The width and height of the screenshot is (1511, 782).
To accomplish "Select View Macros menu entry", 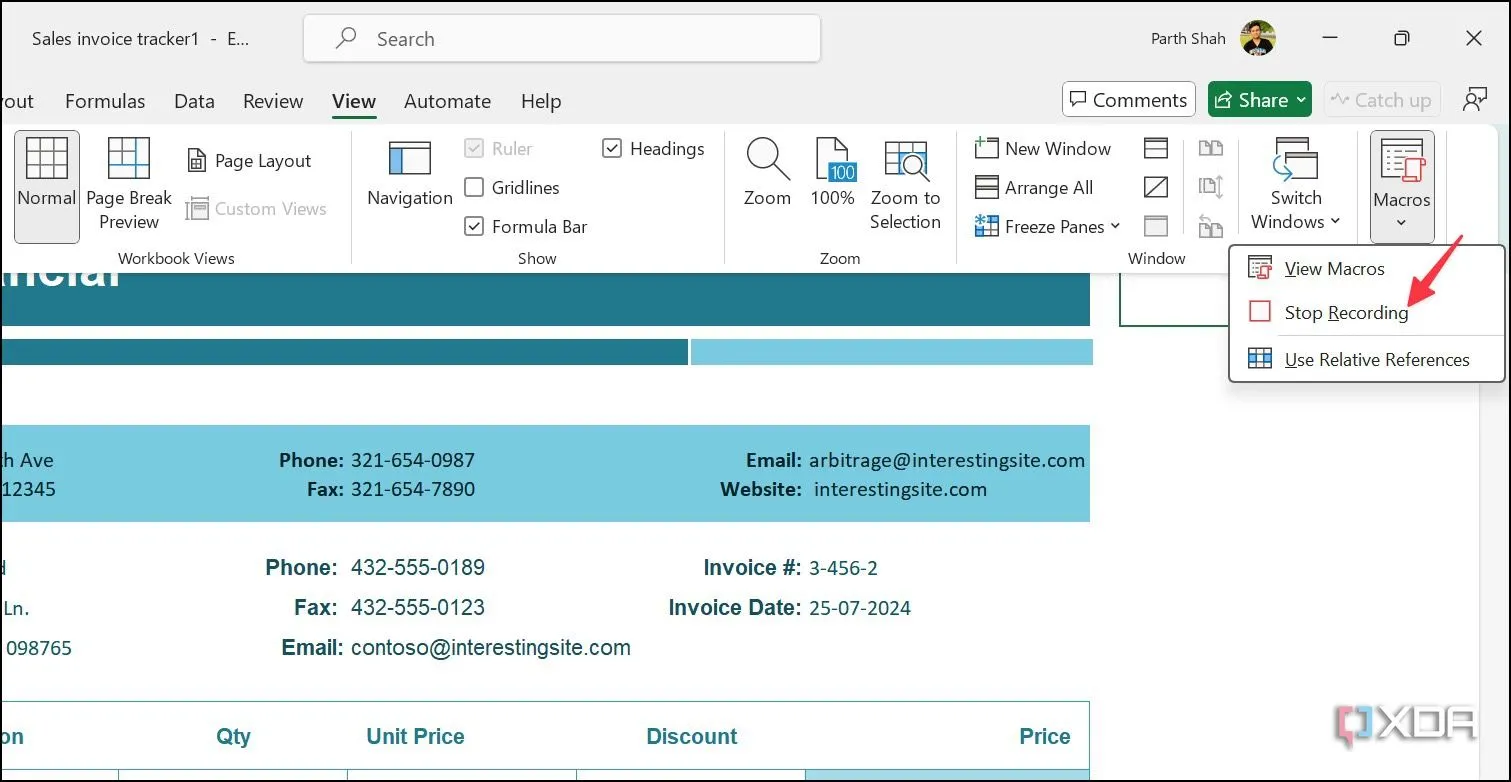I will [1334, 269].
